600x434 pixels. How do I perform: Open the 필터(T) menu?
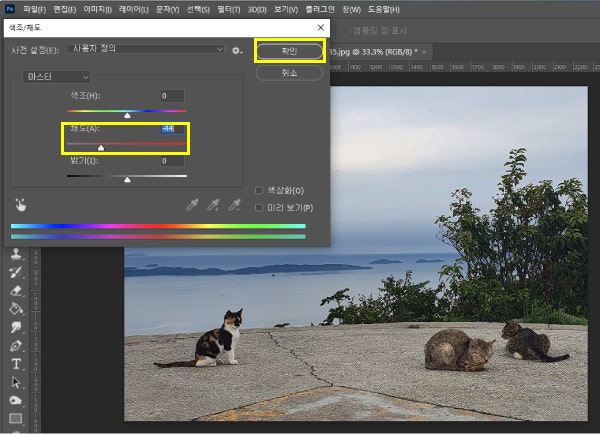point(228,9)
